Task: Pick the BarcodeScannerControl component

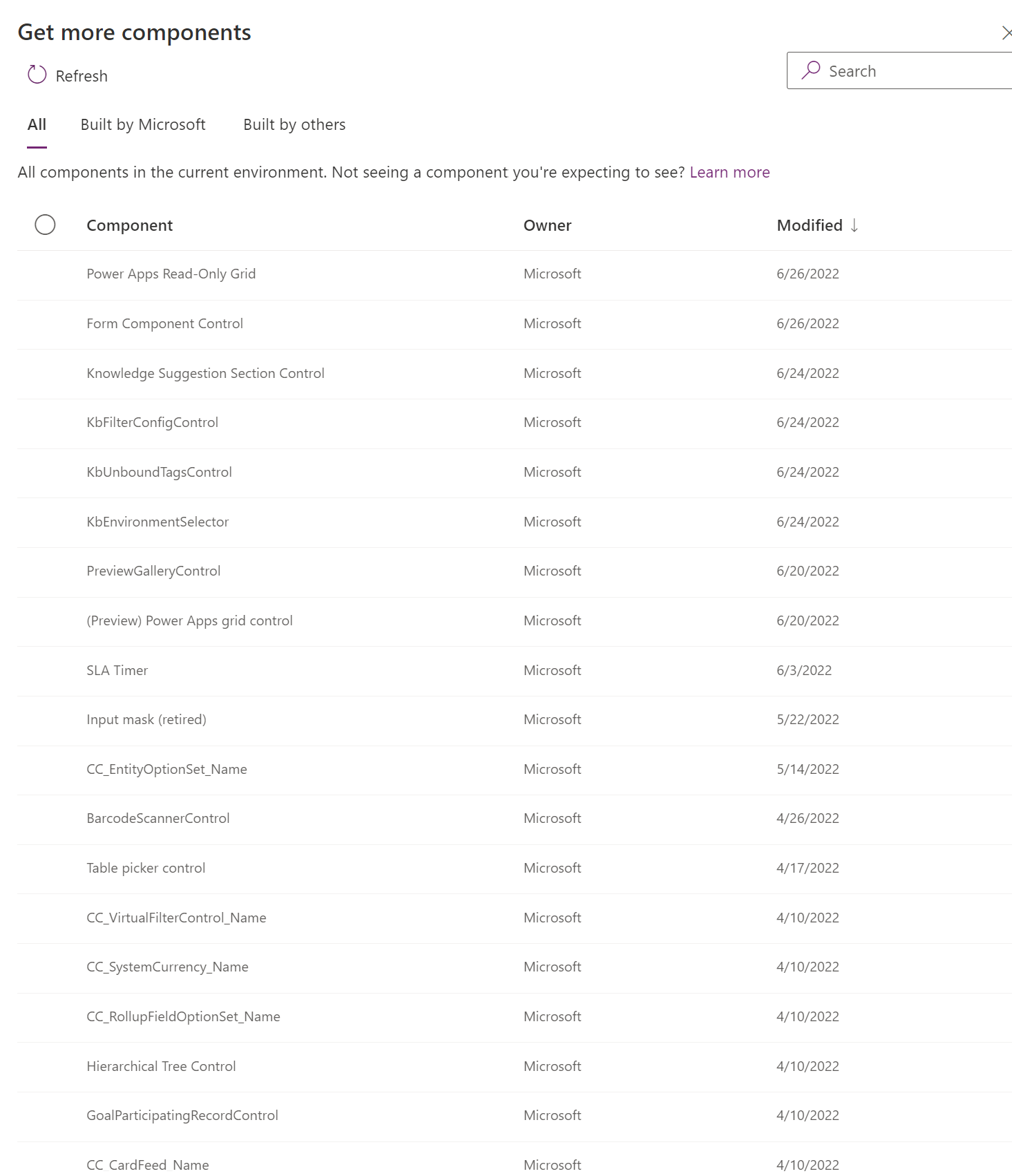Action: pyautogui.click(x=157, y=818)
